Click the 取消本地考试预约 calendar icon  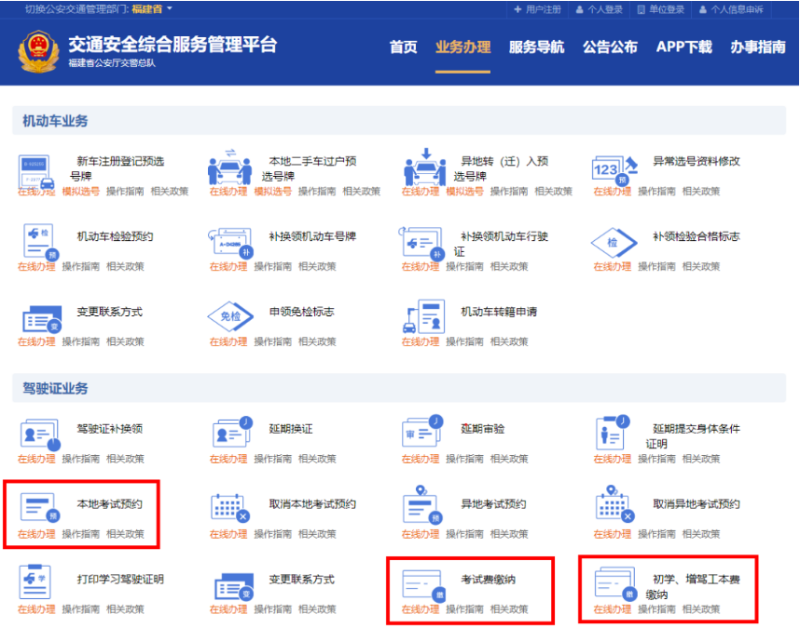coord(230,508)
